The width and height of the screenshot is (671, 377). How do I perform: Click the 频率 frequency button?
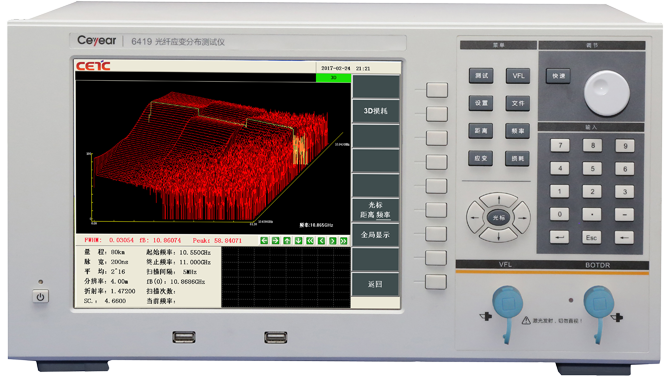(518, 131)
